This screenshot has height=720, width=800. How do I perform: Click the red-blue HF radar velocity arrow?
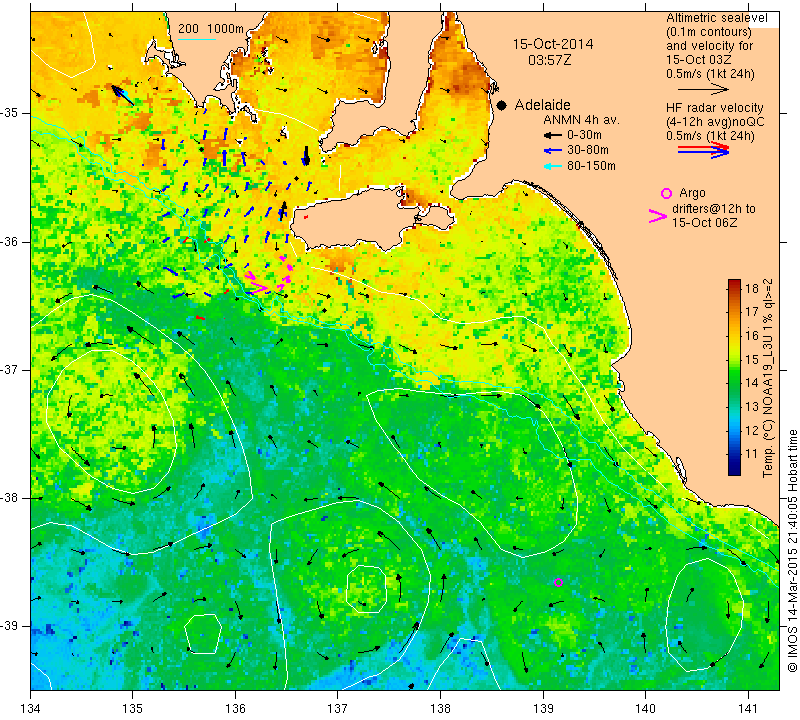tap(703, 150)
